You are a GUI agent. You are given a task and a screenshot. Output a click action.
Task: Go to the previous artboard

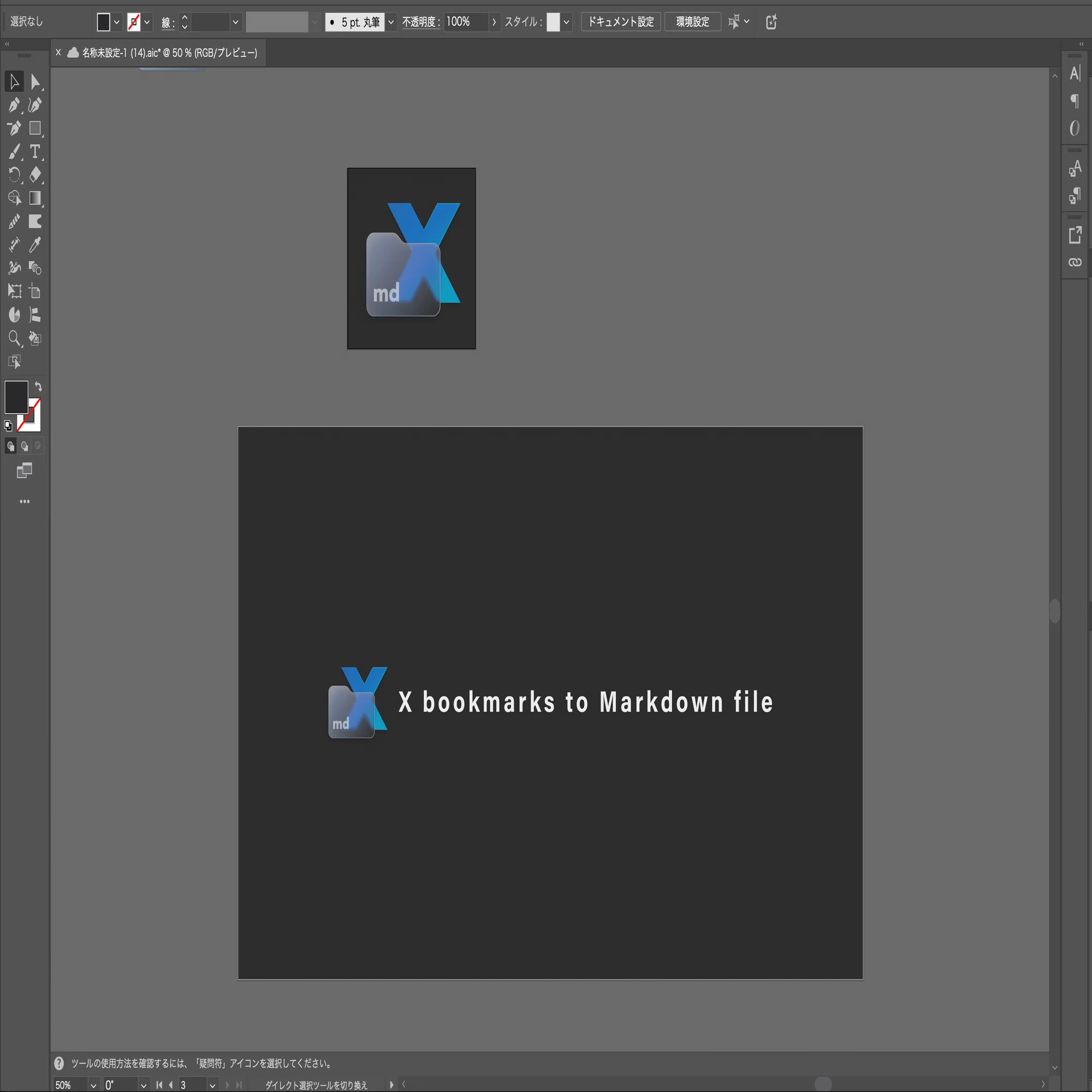pos(171,1085)
